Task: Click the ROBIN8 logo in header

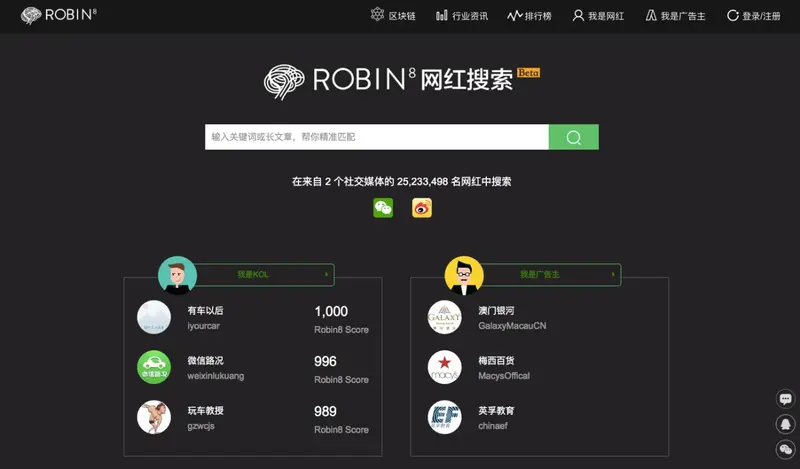Action: coord(59,15)
